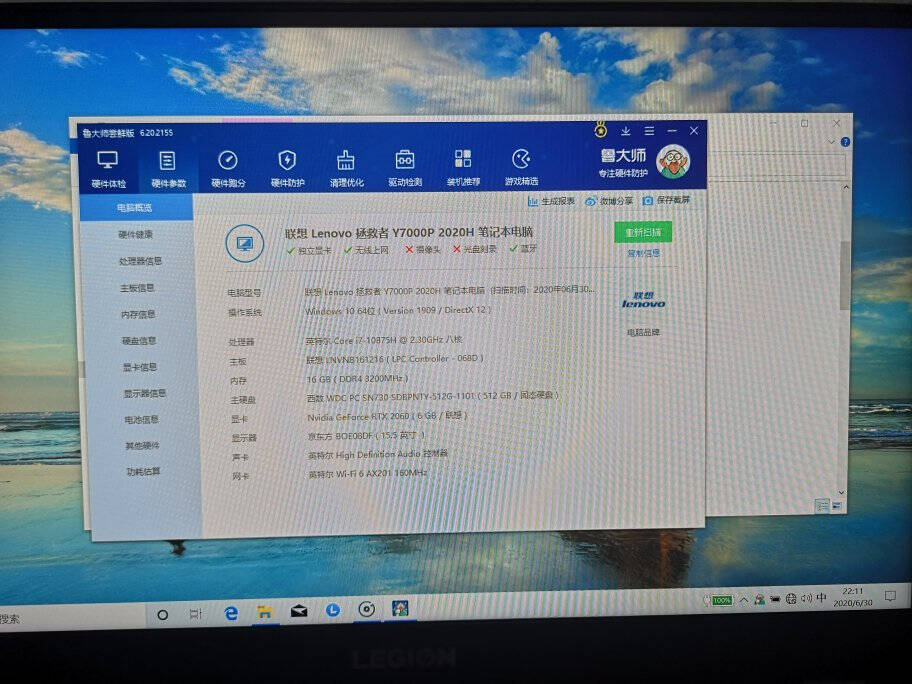
Task: Select 处理器信息 in the sidebar
Action: pos(140,261)
